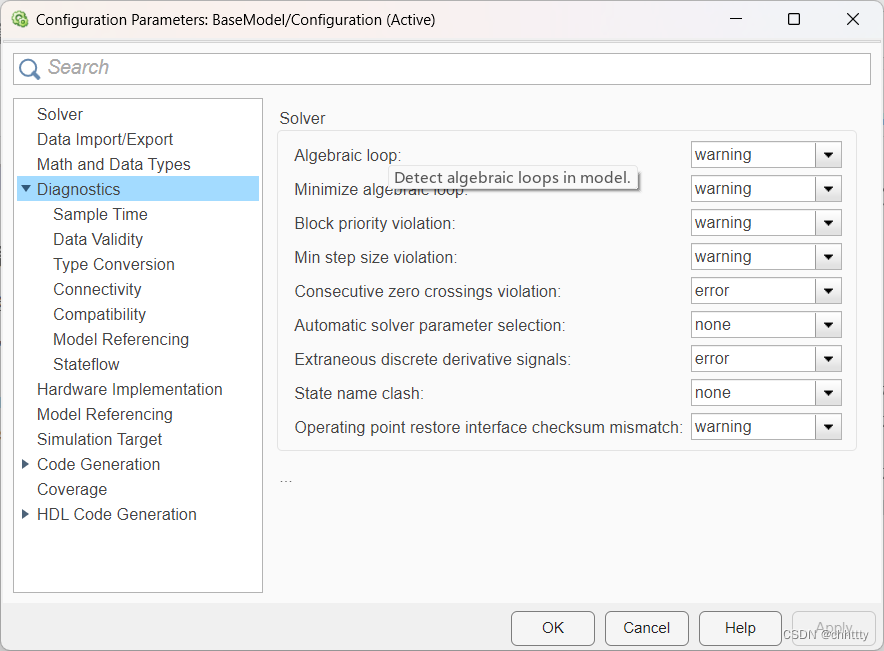The height and width of the screenshot is (651, 884).
Task: Click the Operating point restore interface checksum mismatch label
Action: (488, 427)
